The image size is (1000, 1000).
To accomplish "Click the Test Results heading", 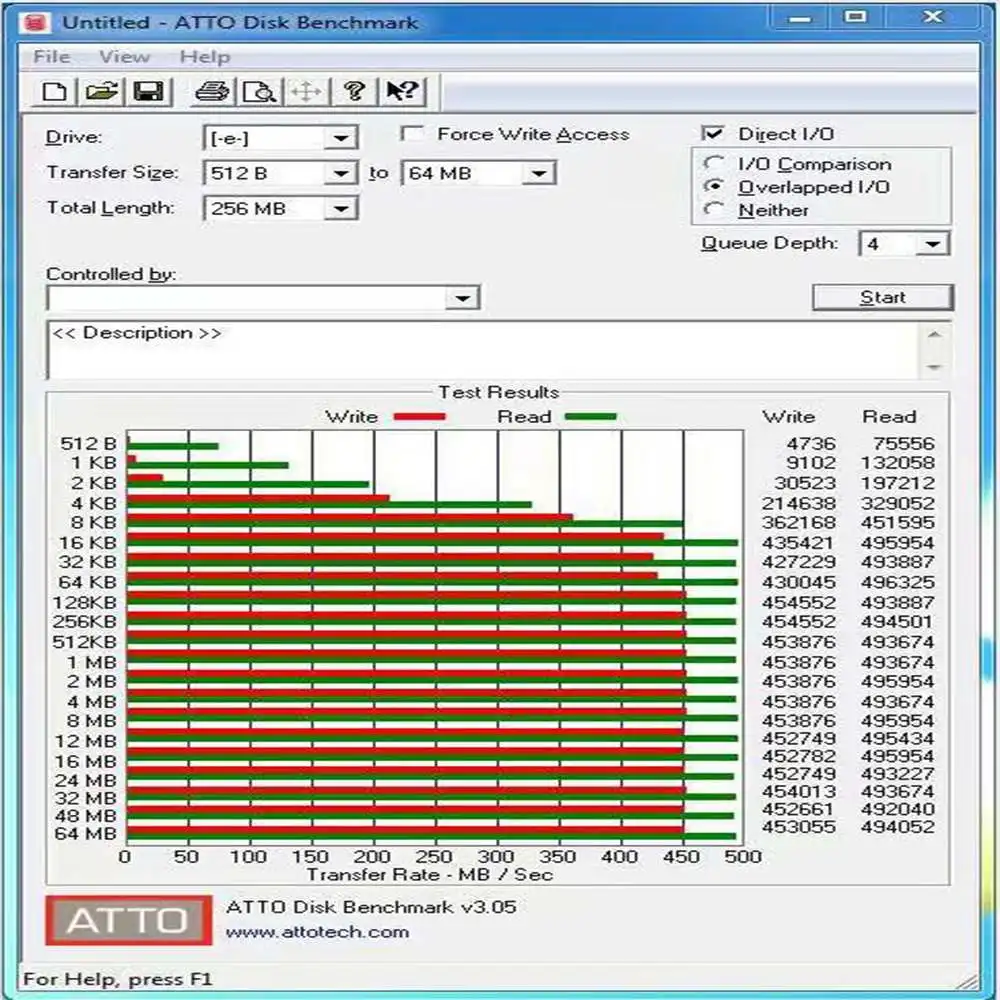I will [498, 392].
